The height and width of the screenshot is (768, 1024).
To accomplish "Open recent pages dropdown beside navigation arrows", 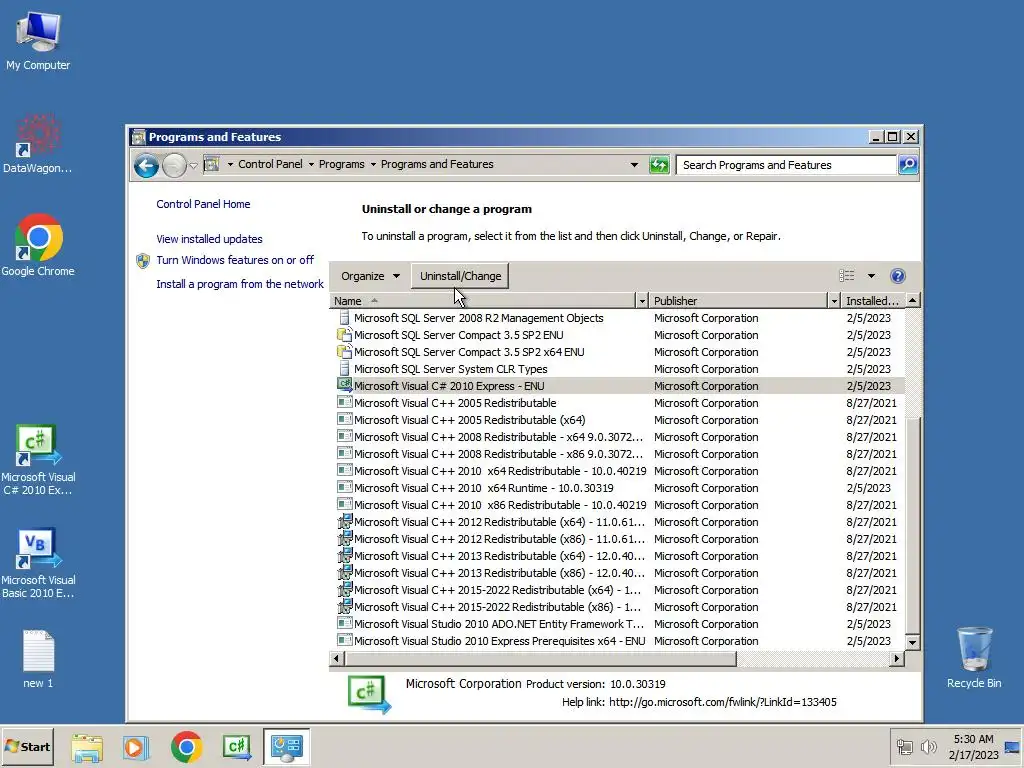I will coord(193,166).
